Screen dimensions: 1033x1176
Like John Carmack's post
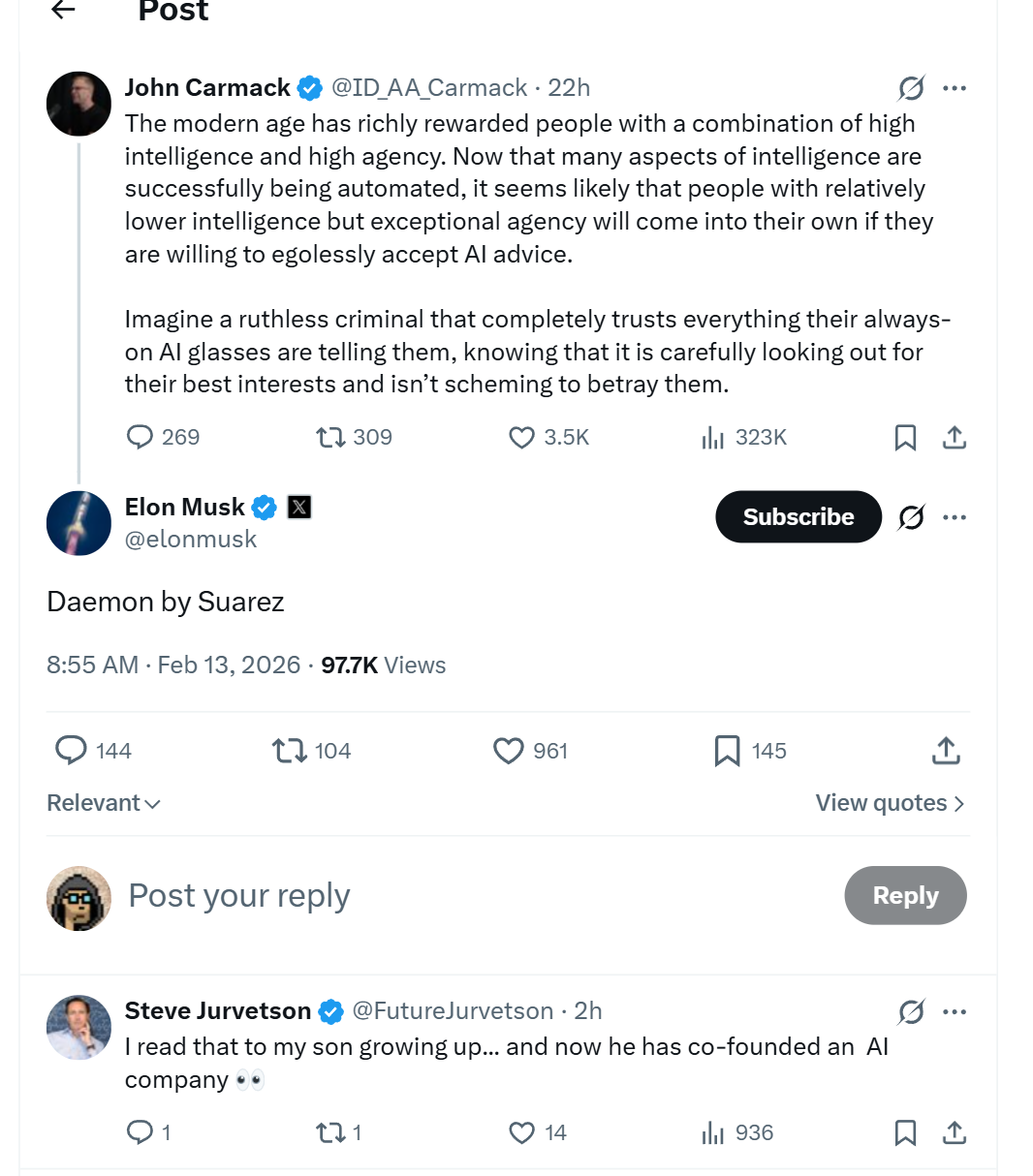pyautogui.click(x=521, y=437)
